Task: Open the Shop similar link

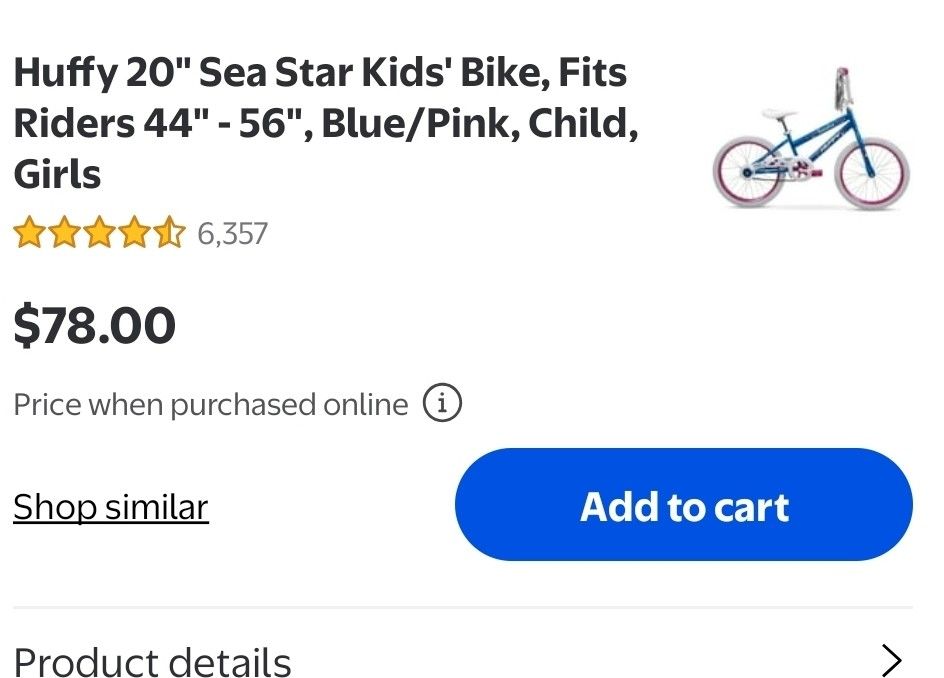Action: 110,507
